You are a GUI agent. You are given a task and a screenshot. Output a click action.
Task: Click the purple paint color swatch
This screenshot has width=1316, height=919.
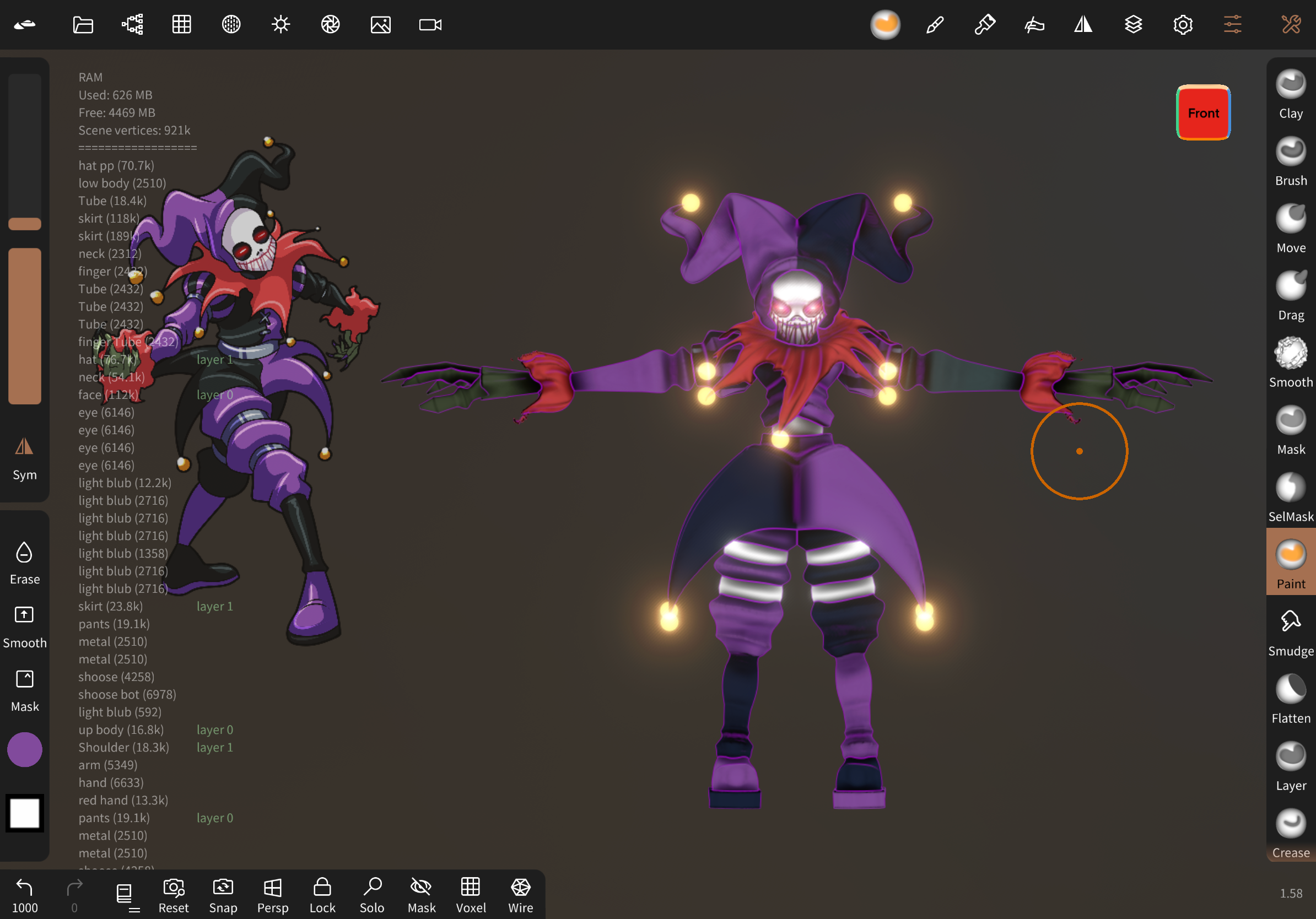(x=25, y=749)
